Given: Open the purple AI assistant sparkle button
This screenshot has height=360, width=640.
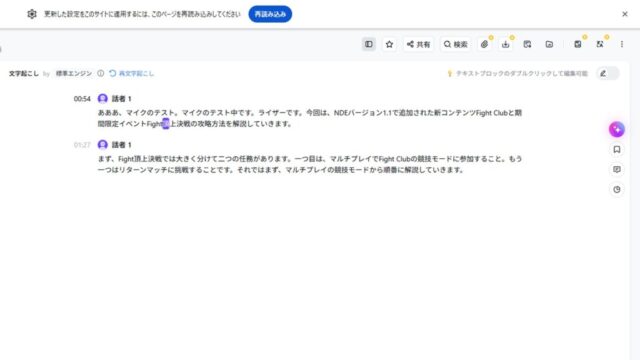Looking at the screenshot, I should [617, 129].
